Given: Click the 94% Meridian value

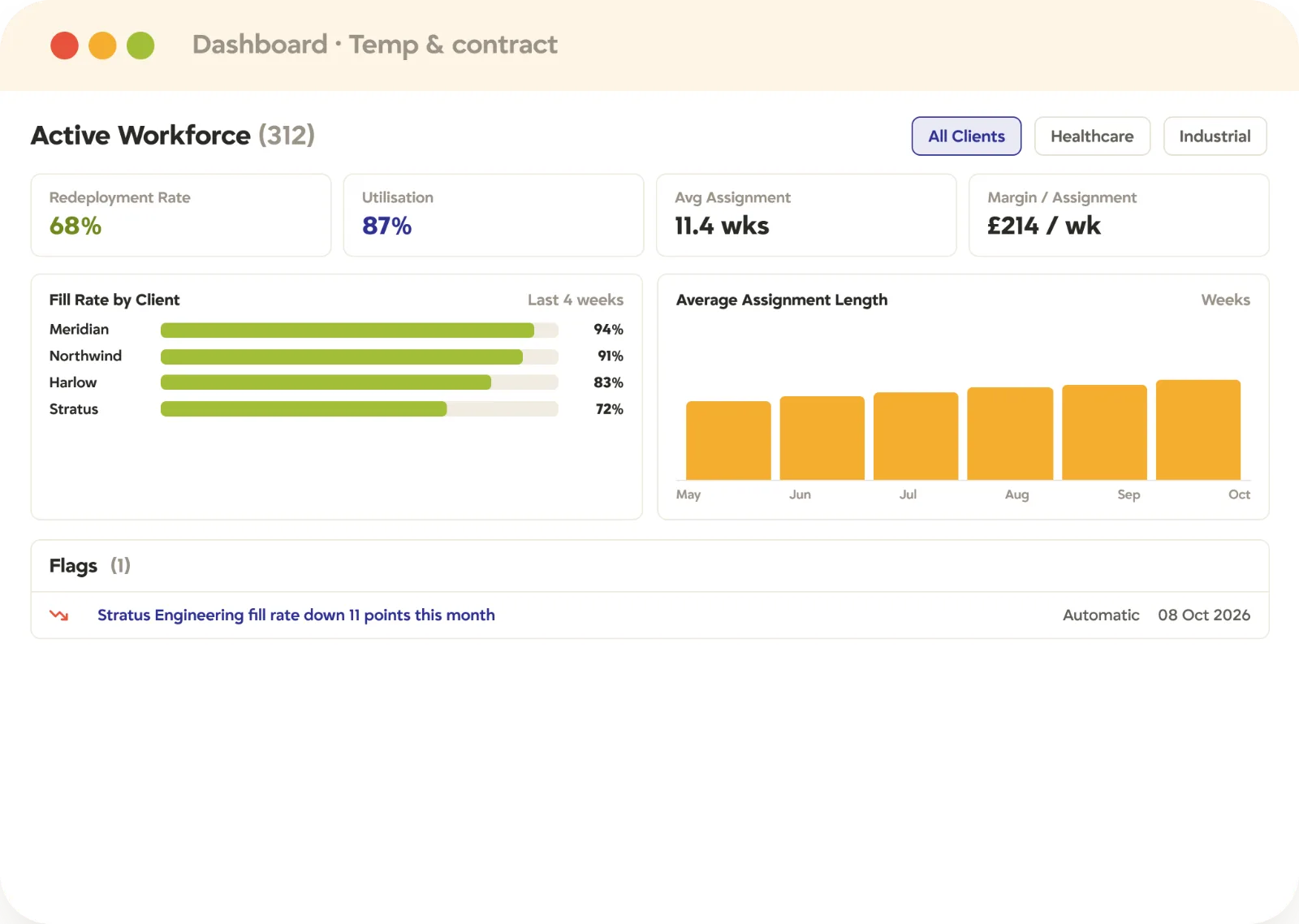Looking at the screenshot, I should (x=608, y=330).
